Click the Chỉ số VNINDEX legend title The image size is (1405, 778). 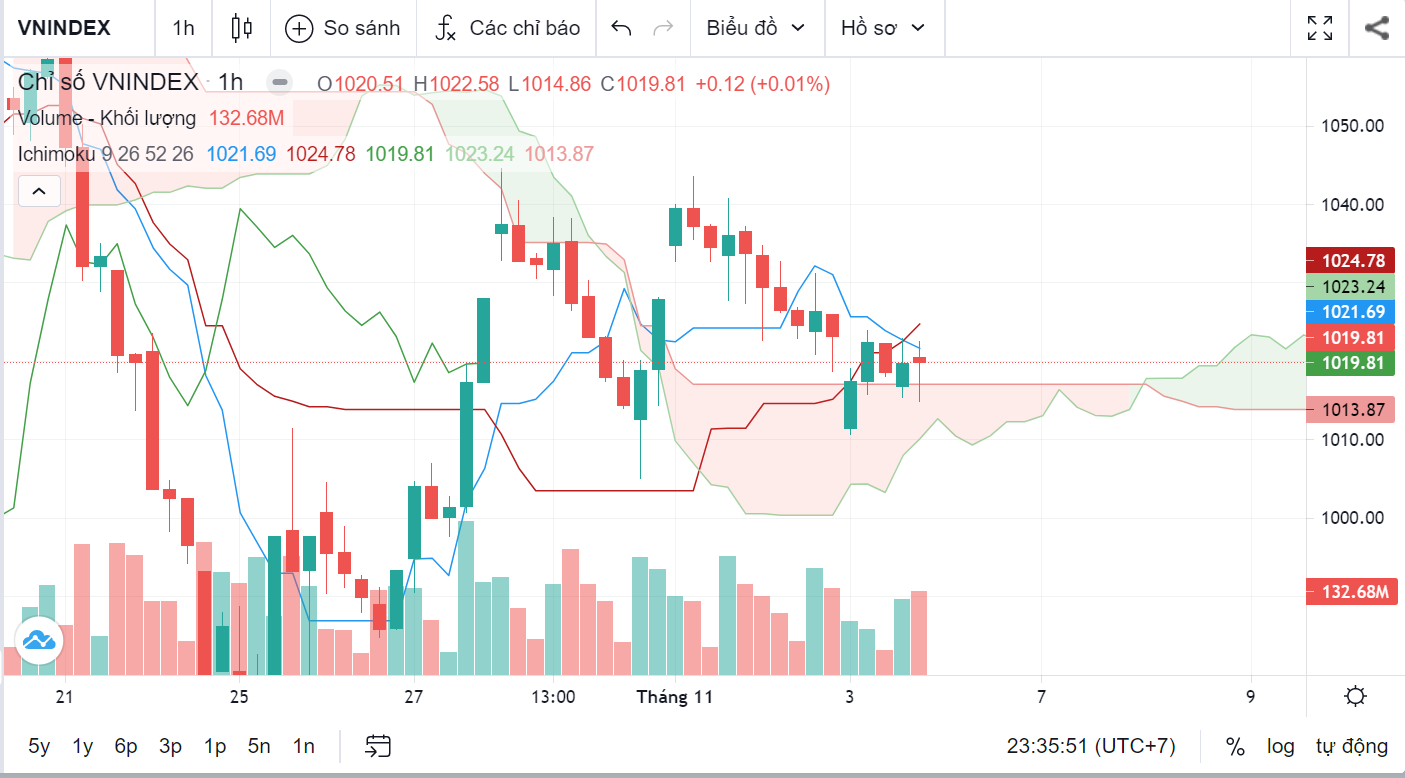coord(108,83)
